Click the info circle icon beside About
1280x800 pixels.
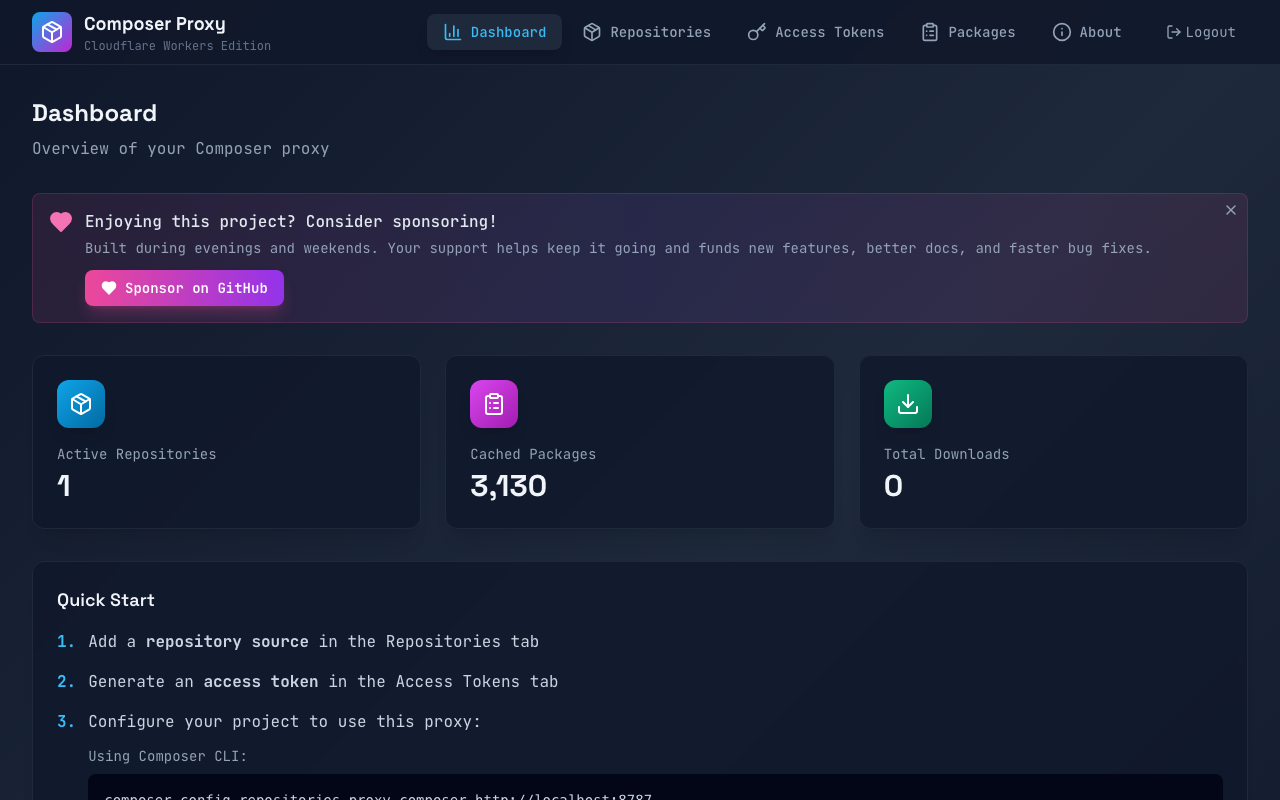tap(1062, 32)
